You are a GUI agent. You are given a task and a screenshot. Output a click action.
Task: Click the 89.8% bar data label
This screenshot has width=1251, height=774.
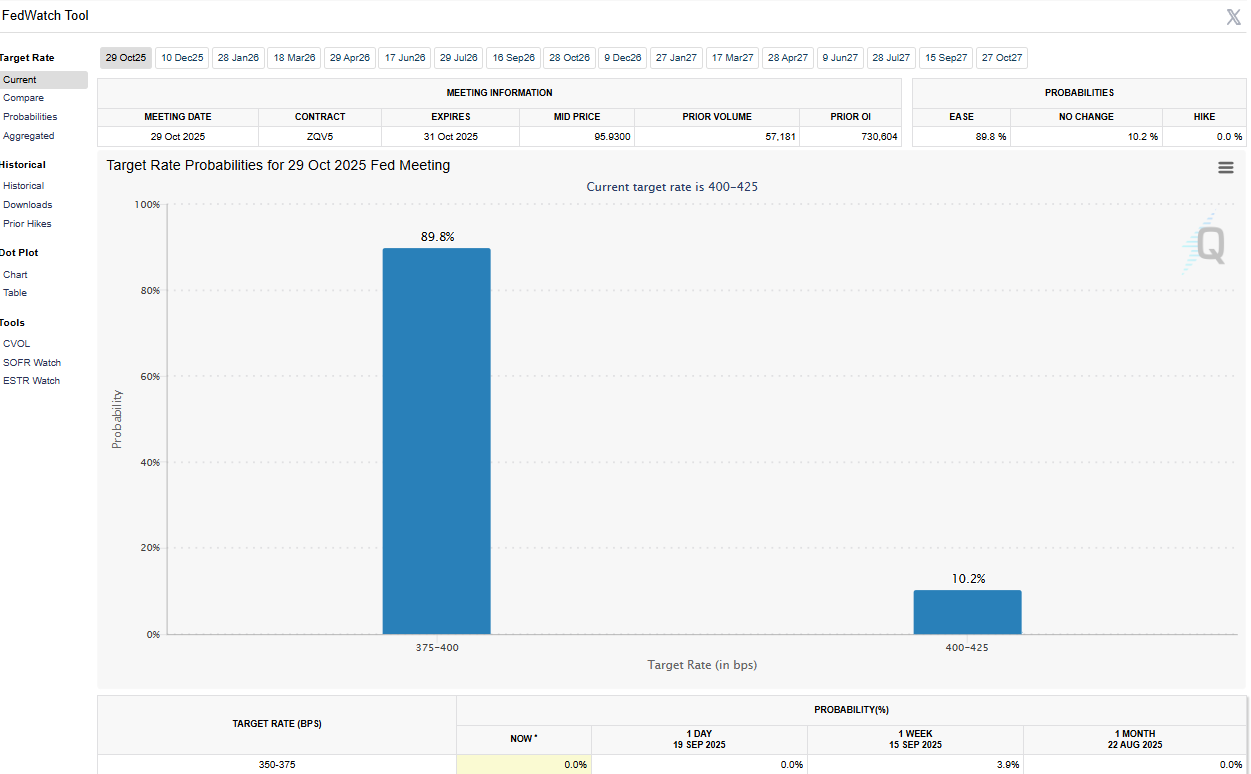pos(437,237)
